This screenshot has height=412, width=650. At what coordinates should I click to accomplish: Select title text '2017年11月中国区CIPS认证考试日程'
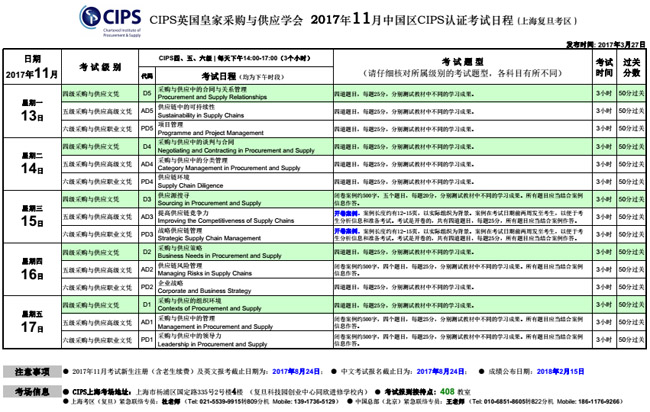[x=412, y=19]
